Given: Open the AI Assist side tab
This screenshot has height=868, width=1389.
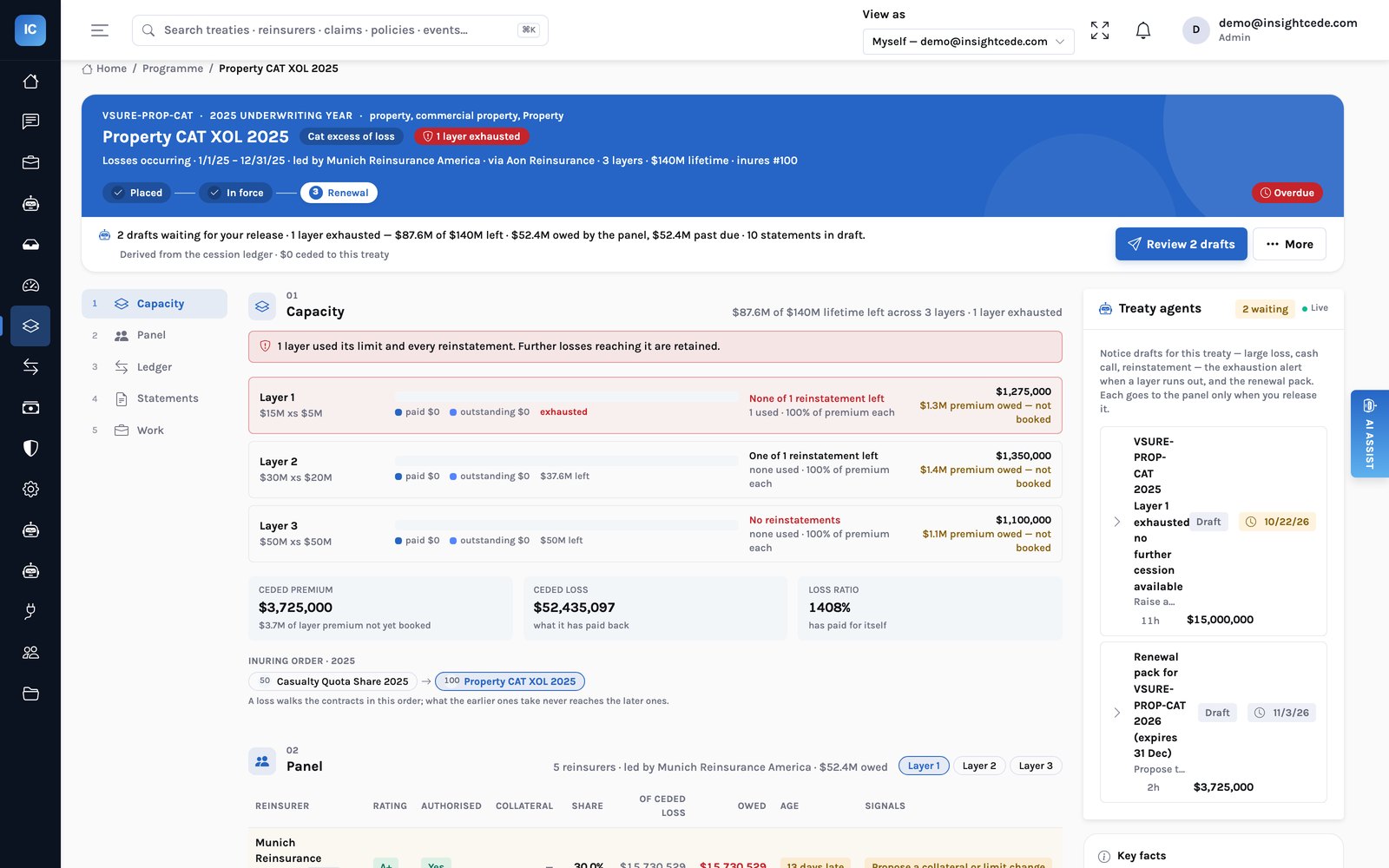Looking at the screenshot, I should click(1370, 433).
